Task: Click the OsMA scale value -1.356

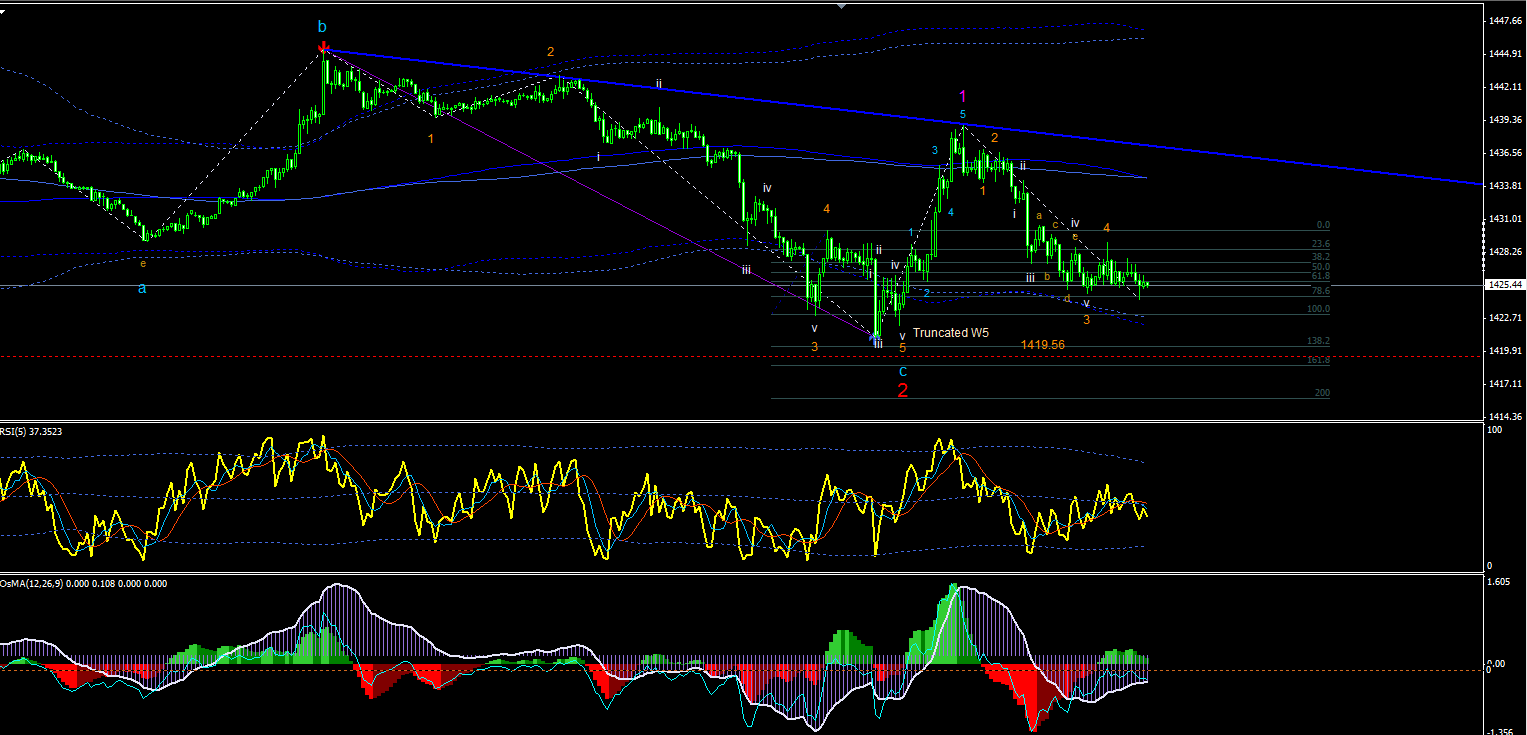Action: click(1502, 731)
